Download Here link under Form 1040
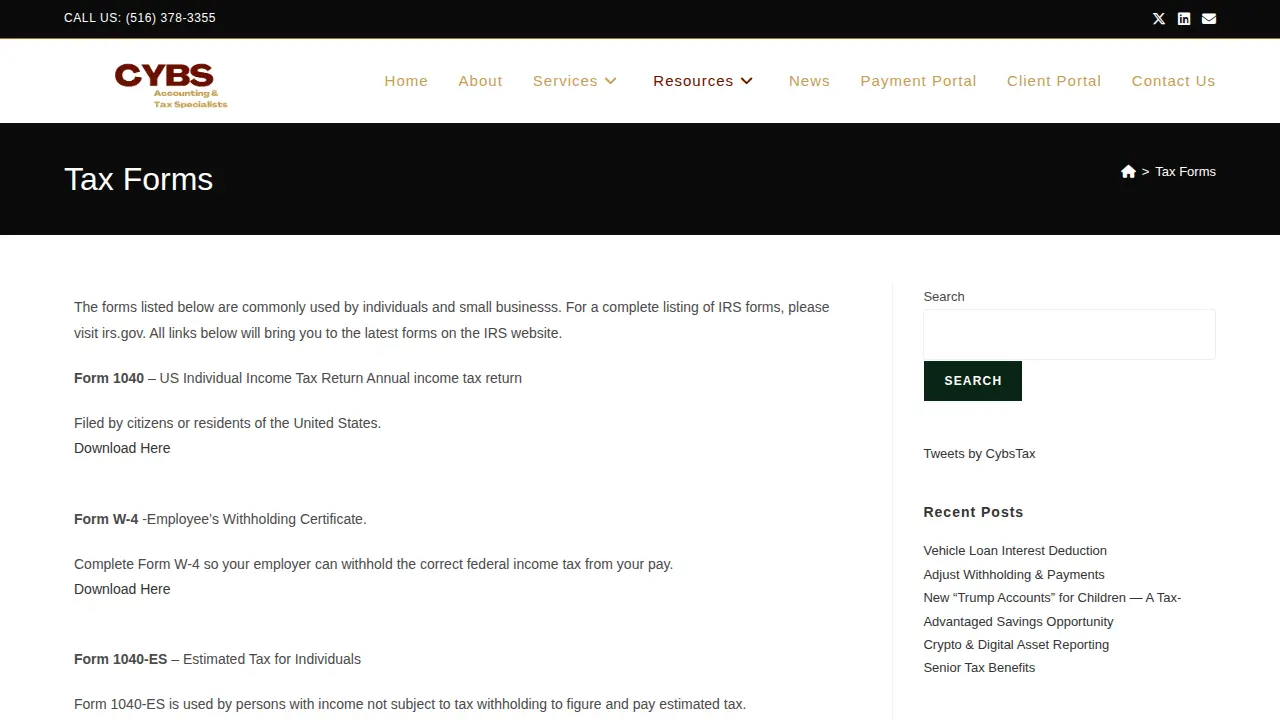 122,448
